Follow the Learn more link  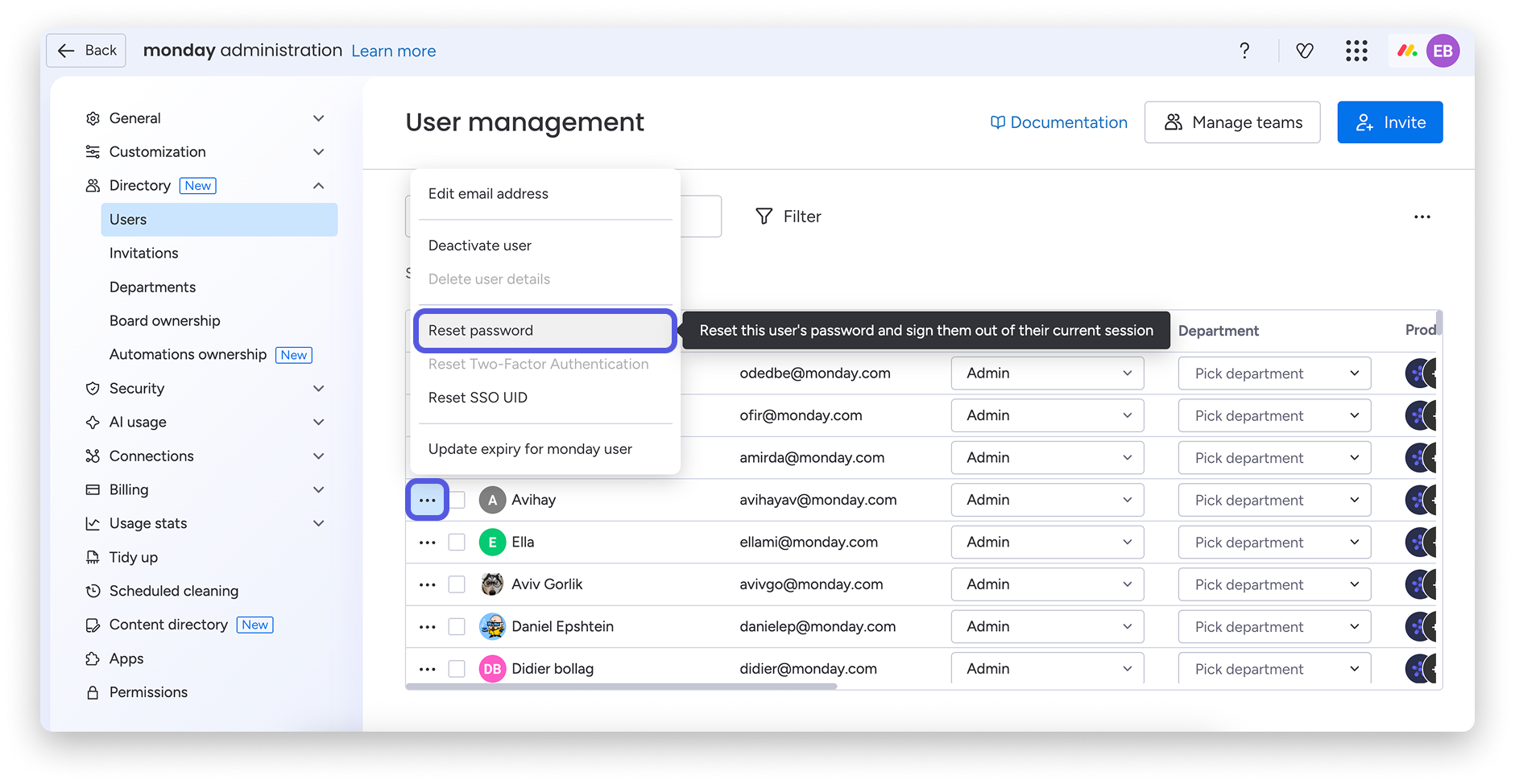tap(394, 51)
